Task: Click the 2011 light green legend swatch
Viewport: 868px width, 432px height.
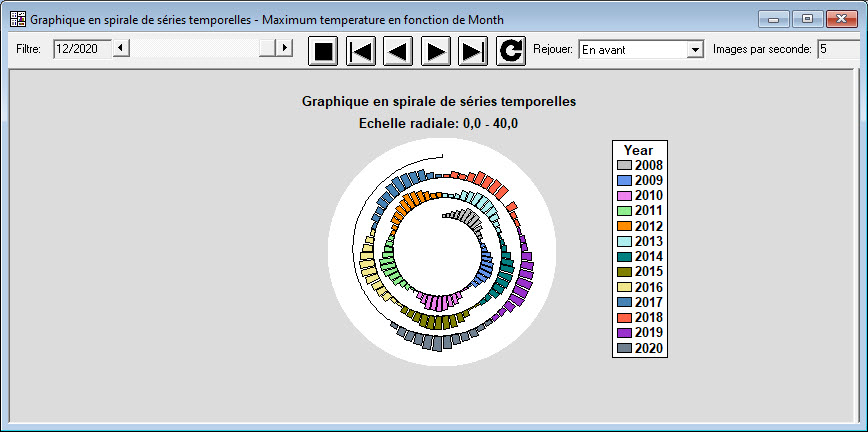Action: 624,211
